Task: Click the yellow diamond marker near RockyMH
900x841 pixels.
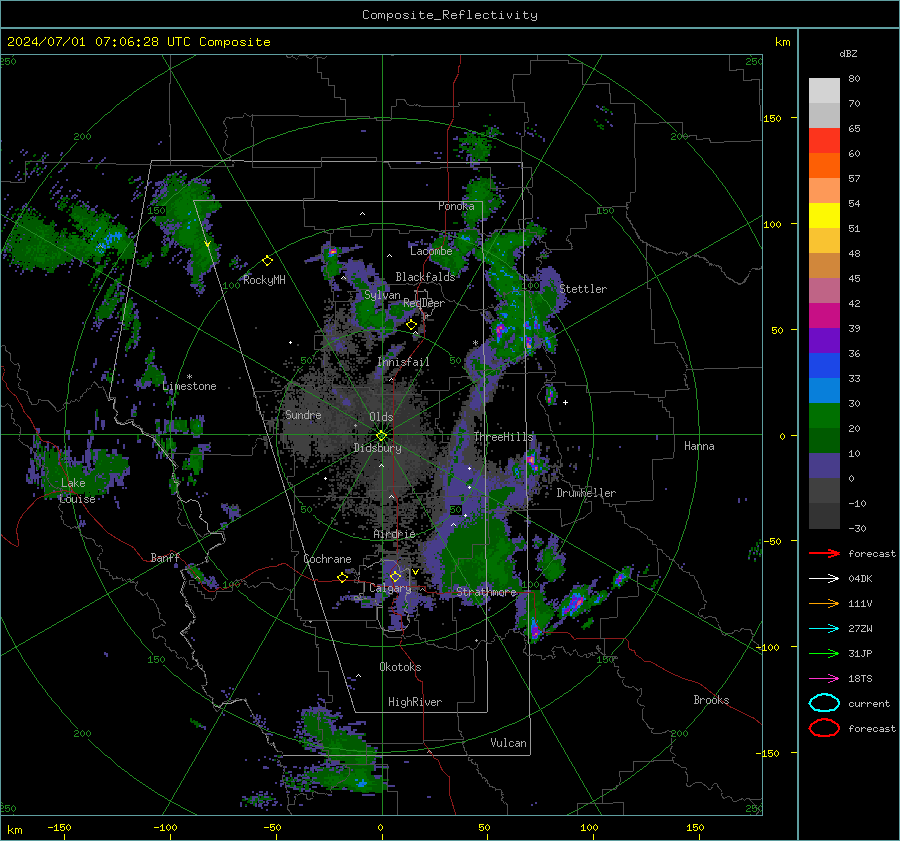Action: [267, 261]
